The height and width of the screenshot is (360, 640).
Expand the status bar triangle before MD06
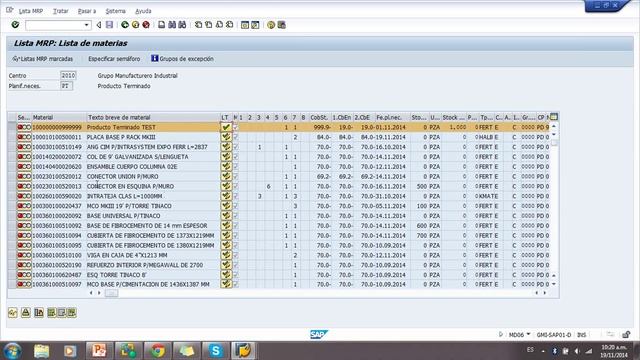(501, 334)
